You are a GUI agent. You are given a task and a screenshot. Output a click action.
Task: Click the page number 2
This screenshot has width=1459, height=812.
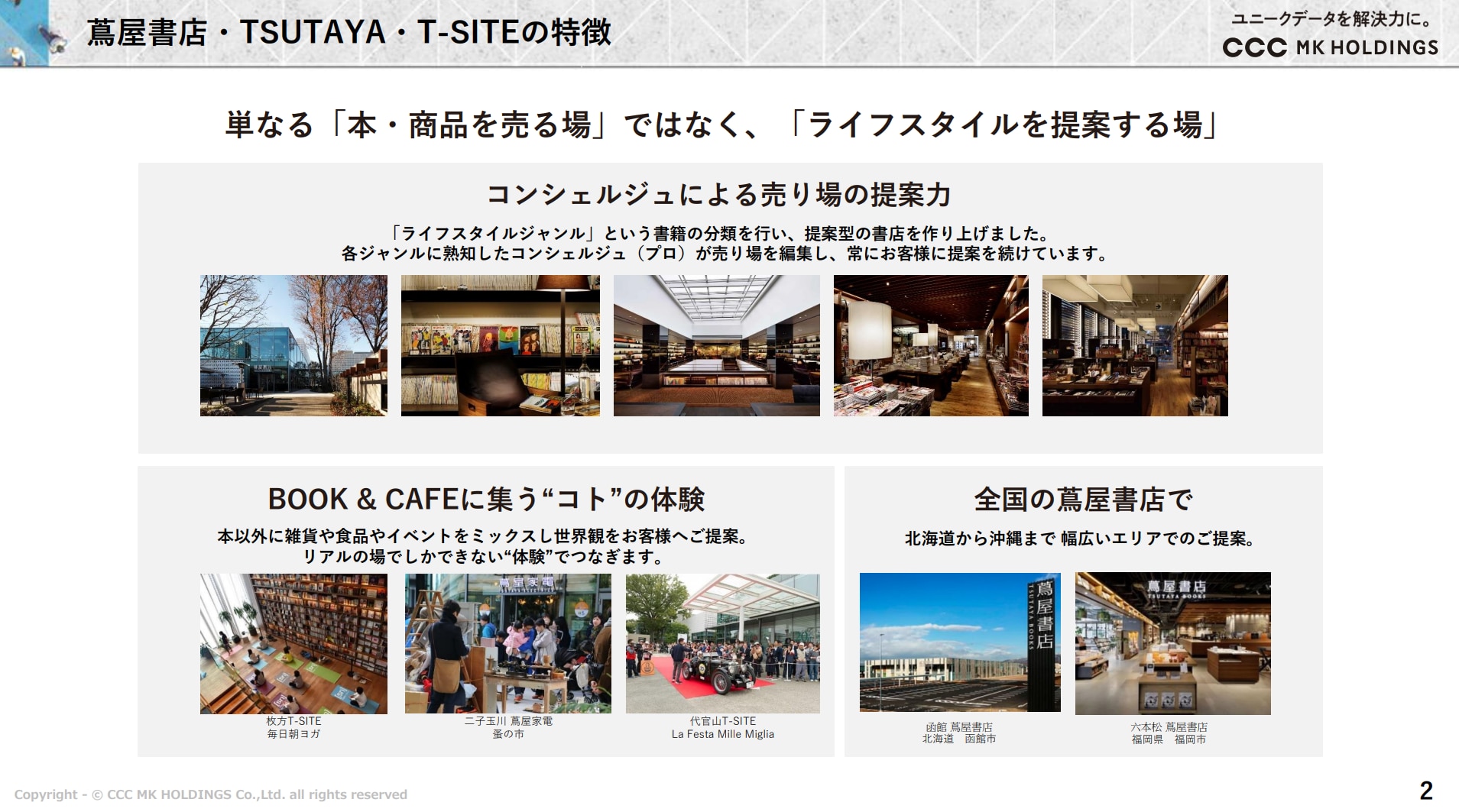tap(1426, 790)
